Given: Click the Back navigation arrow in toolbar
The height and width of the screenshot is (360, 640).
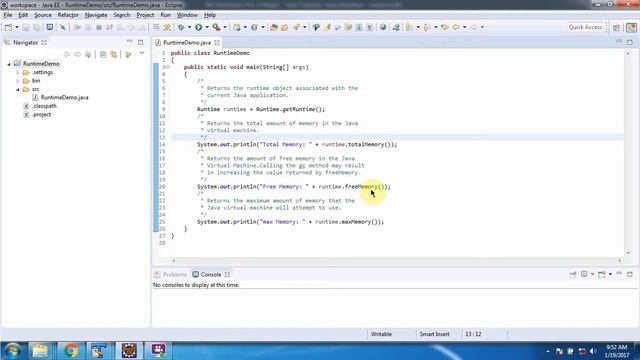Looking at the screenshot, I should pyautogui.click(x=456, y=27).
